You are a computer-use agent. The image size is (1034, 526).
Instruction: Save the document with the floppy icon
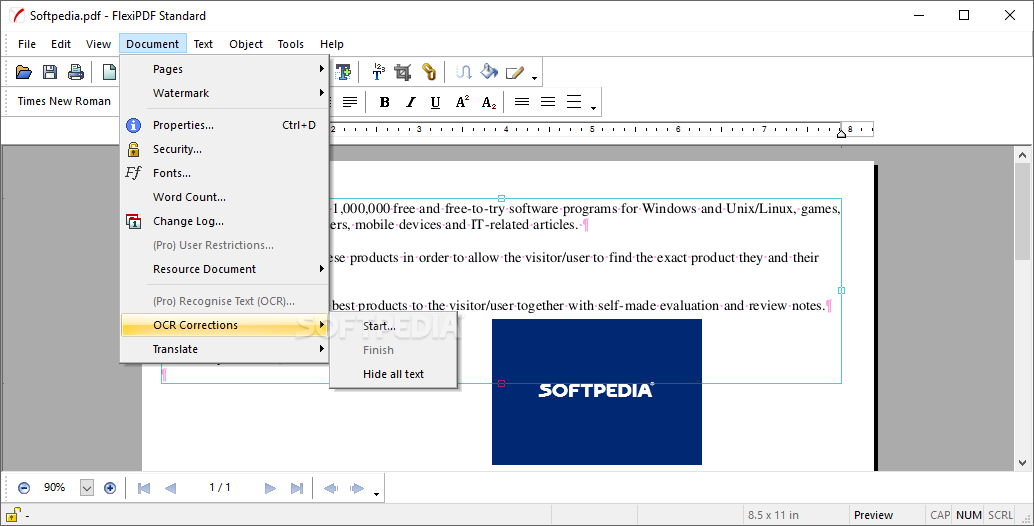49,72
